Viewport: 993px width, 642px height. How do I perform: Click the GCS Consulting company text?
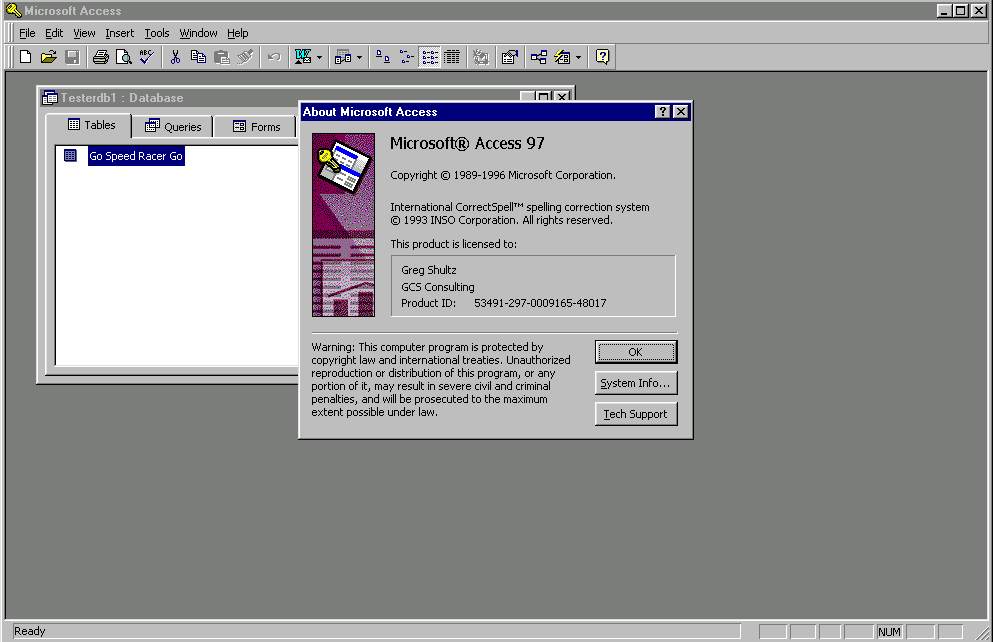click(x=438, y=287)
